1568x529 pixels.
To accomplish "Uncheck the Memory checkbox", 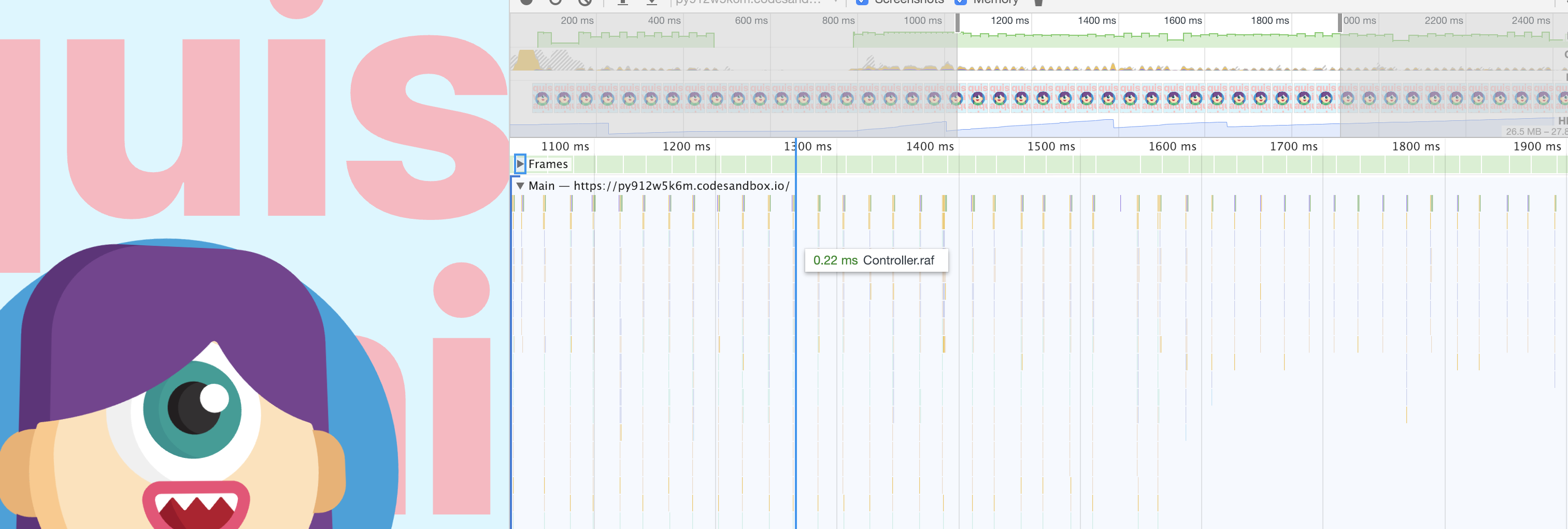I will click(x=961, y=2).
